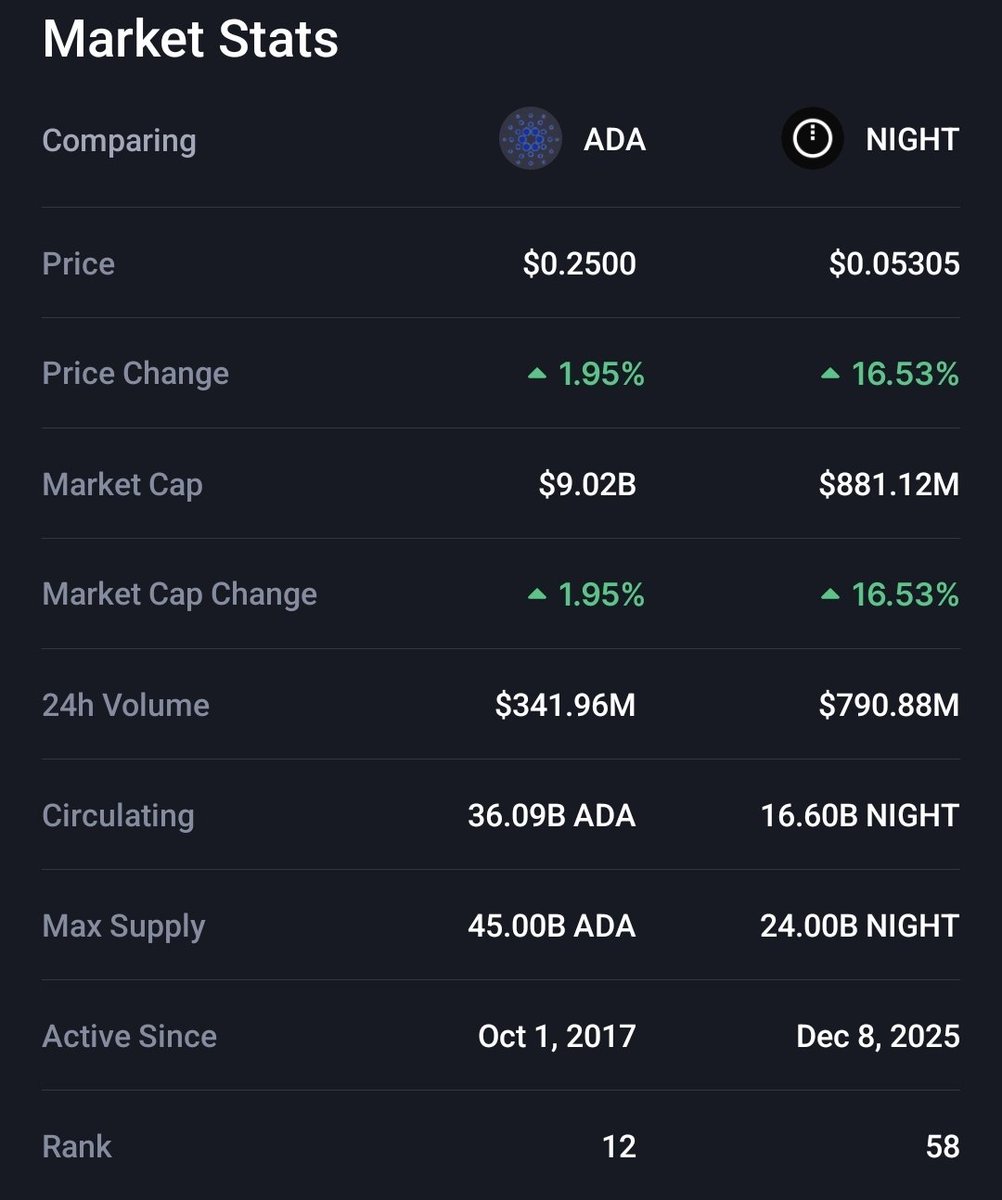This screenshot has height=1200, width=1002.
Task: Click max supply 24.00B NIGHT
Action: coord(860,926)
